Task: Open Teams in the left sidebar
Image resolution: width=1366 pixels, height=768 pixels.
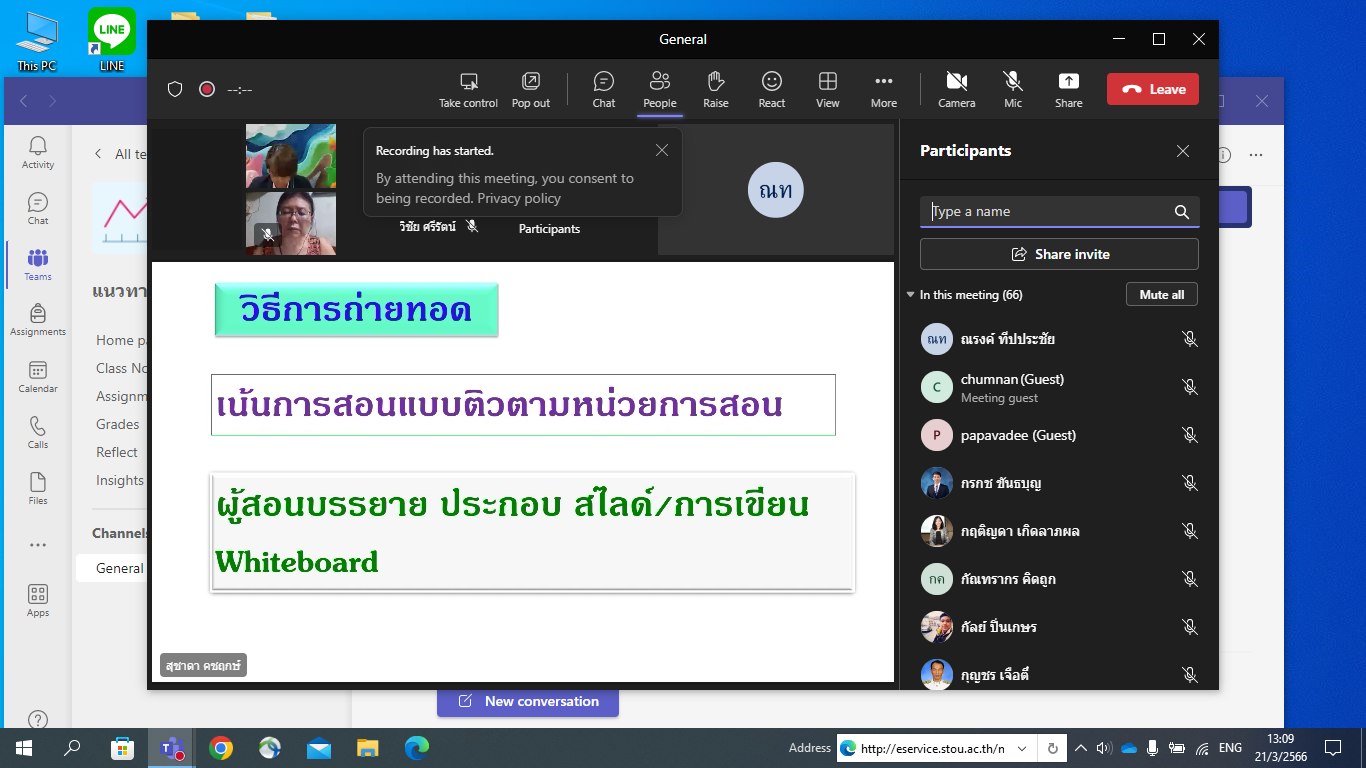Action: 38,265
